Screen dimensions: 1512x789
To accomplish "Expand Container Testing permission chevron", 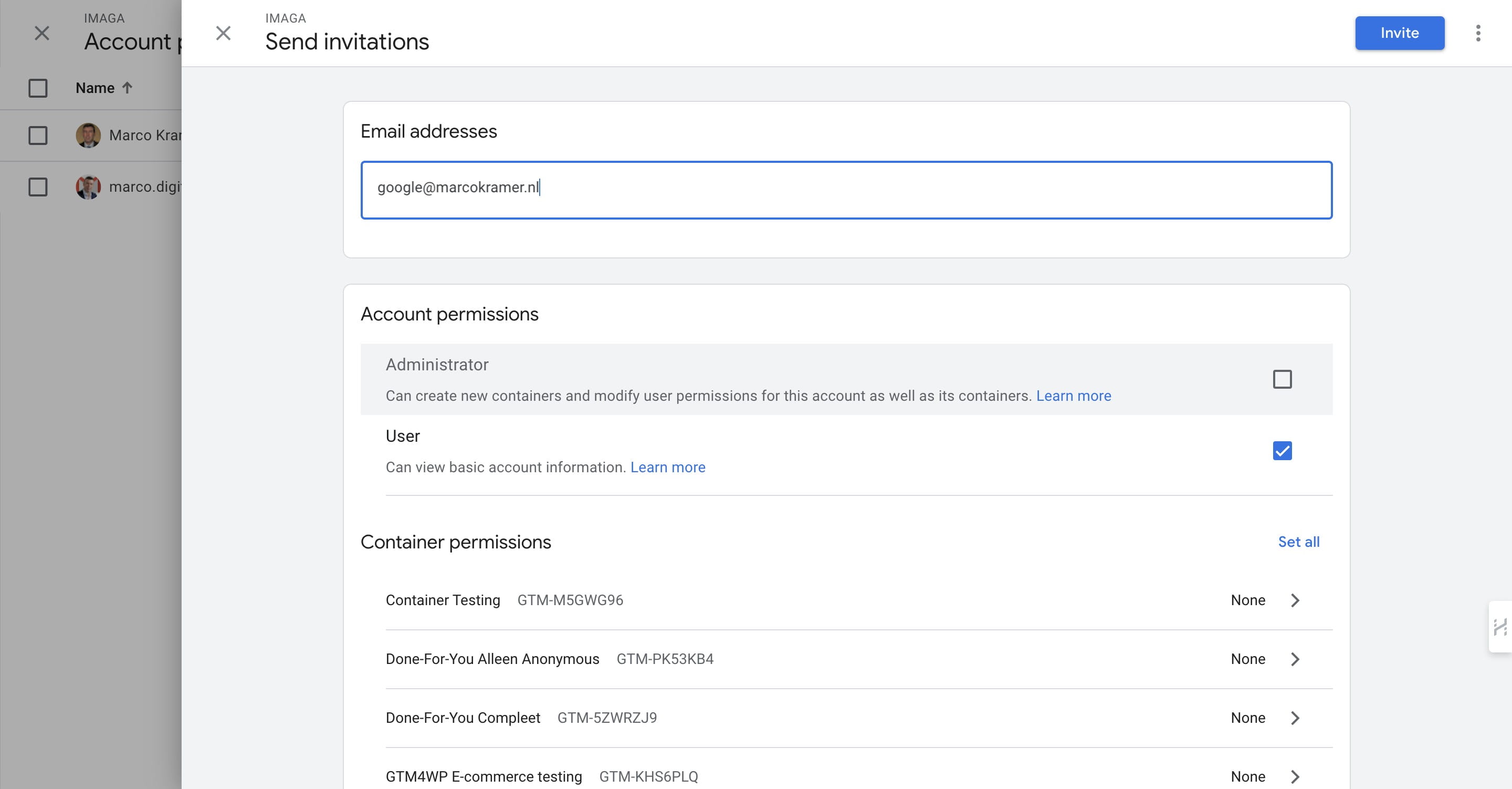I will (1295, 600).
